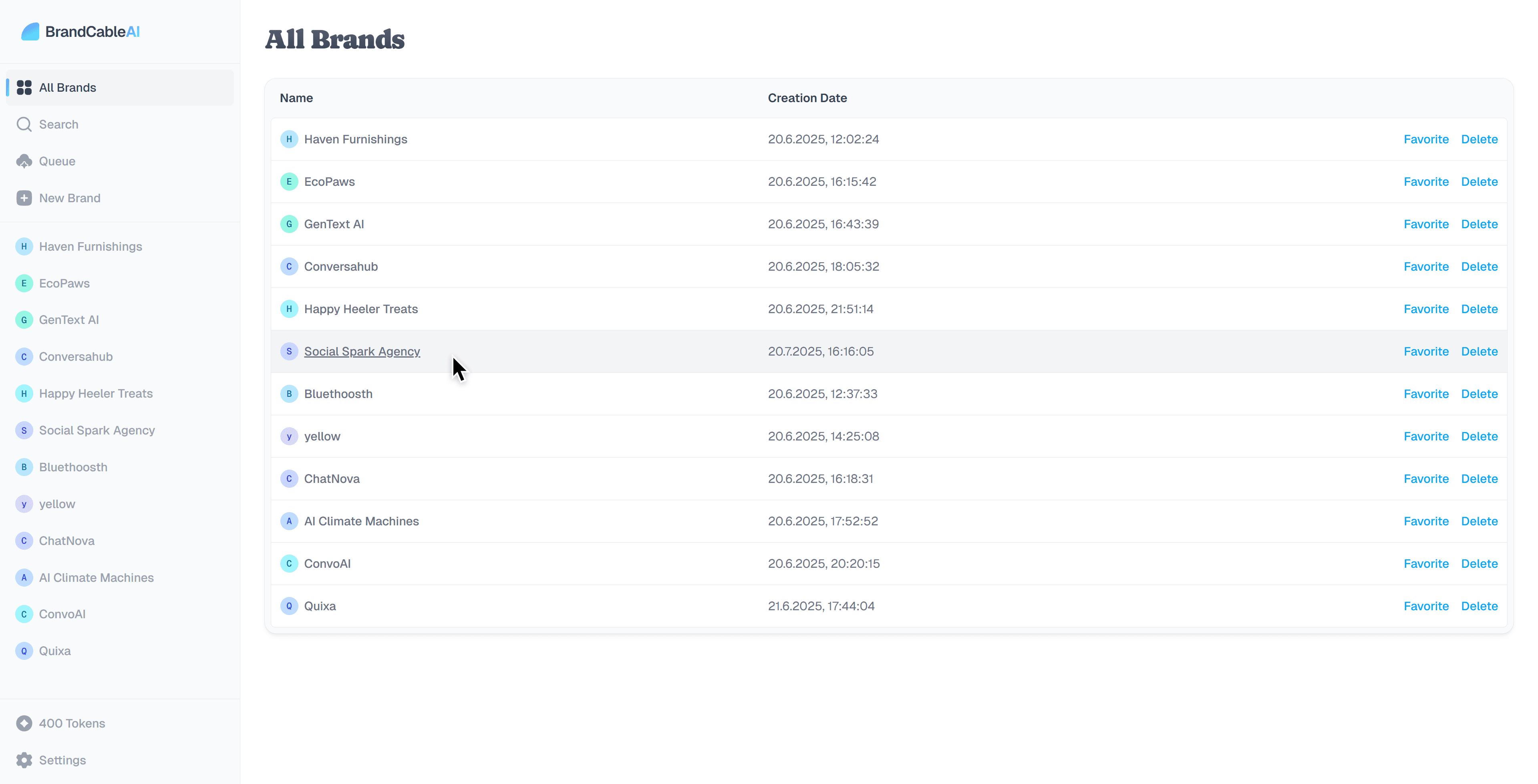Click the C avatar in ConvoAI table row

pos(289,564)
